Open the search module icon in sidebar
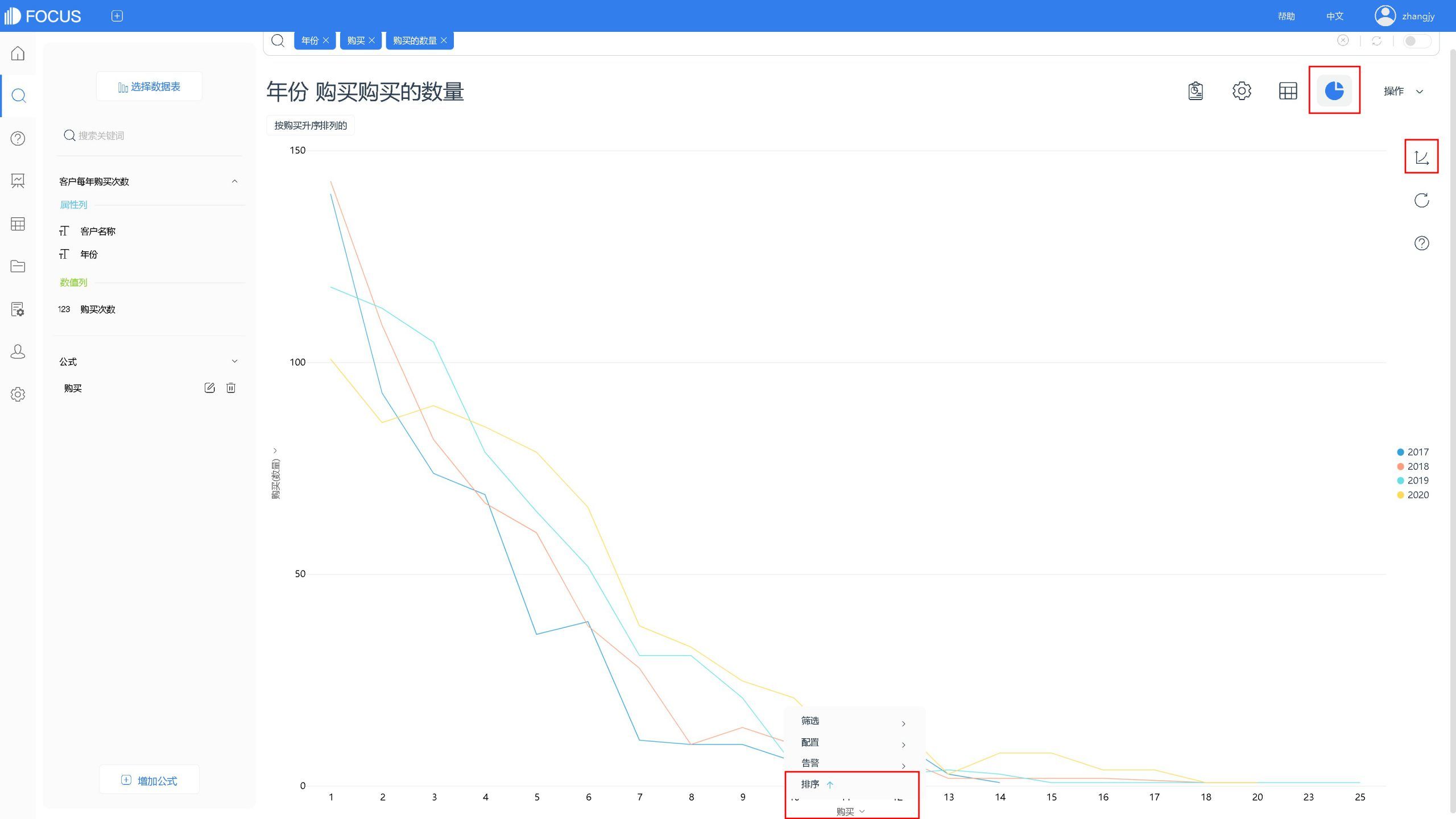Screen dimensions: 1456x819 click(18, 96)
